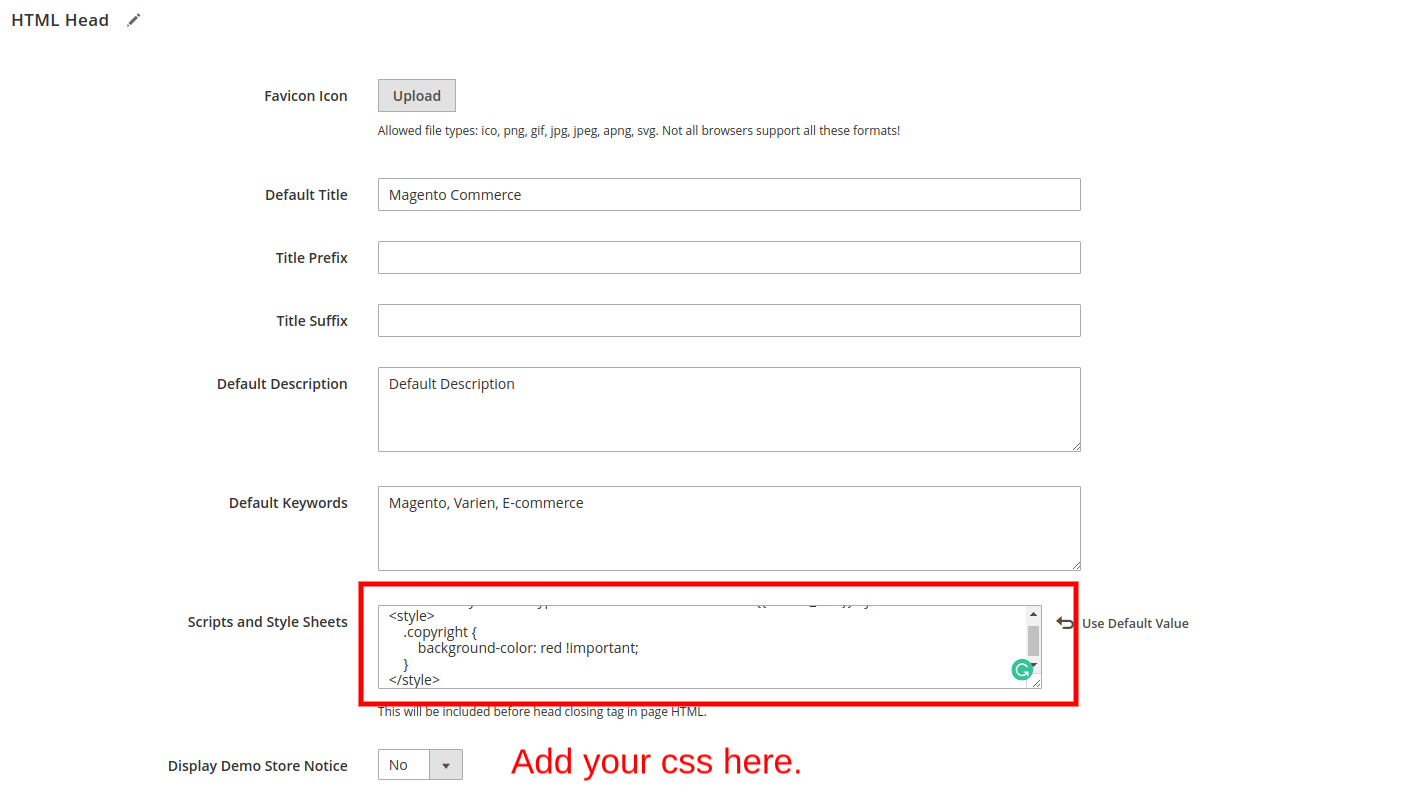Click inside the Default Keywords textarea

(x=729, y=528)
